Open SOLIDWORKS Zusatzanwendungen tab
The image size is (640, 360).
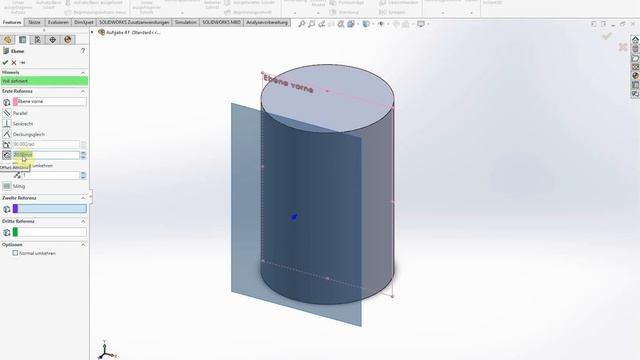point(134,22)
